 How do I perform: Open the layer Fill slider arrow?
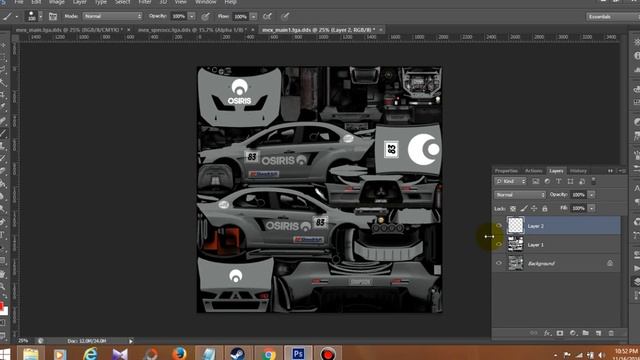[591, 209]
